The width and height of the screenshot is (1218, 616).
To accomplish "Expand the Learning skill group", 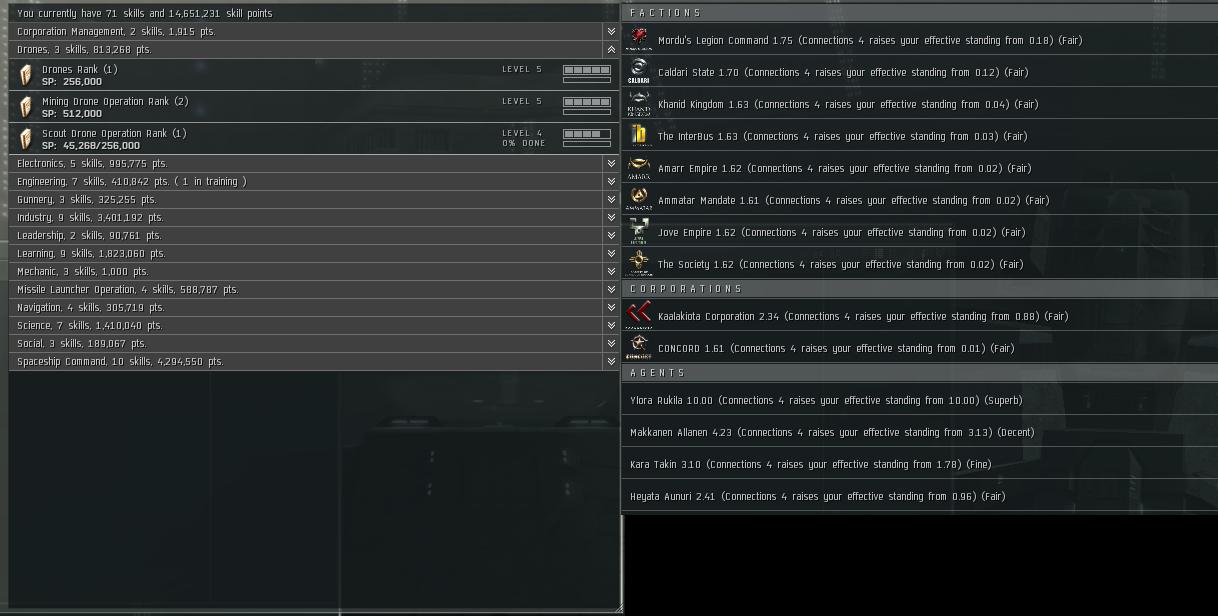I will [611, 254].
